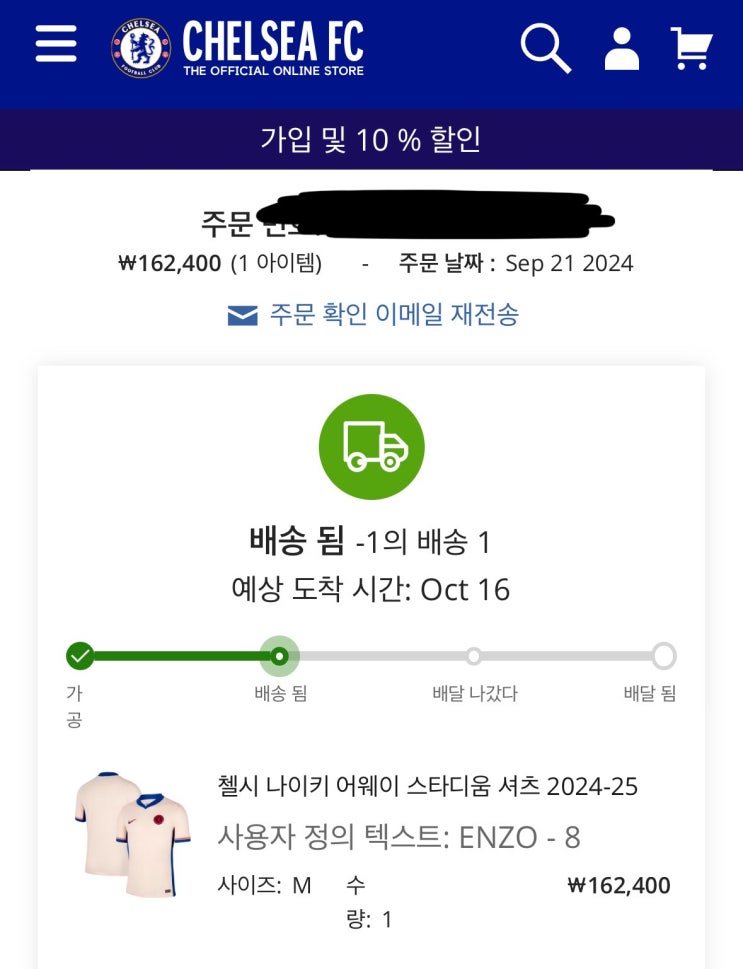Viewport: 743px width, 969px height.
Task: Select the 배달 나갔다 progress marker
Action: coord(474,656)
